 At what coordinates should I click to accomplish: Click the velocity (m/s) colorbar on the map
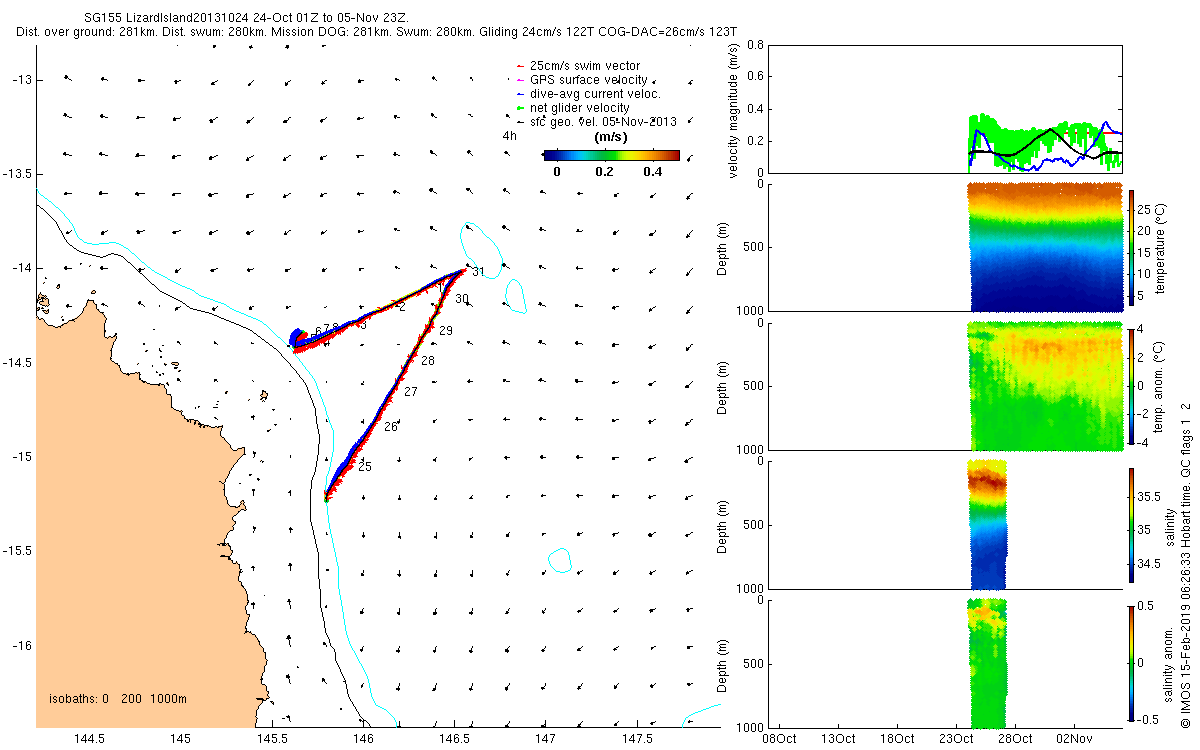611,155
